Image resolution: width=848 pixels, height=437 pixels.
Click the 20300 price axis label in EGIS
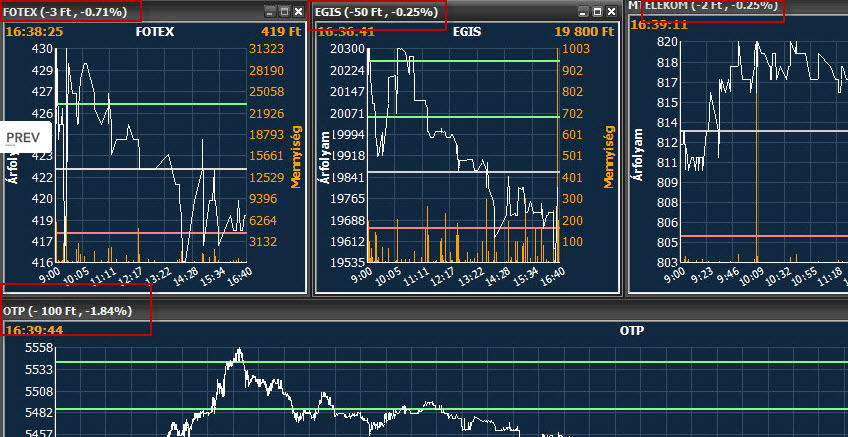click(347, 49)
